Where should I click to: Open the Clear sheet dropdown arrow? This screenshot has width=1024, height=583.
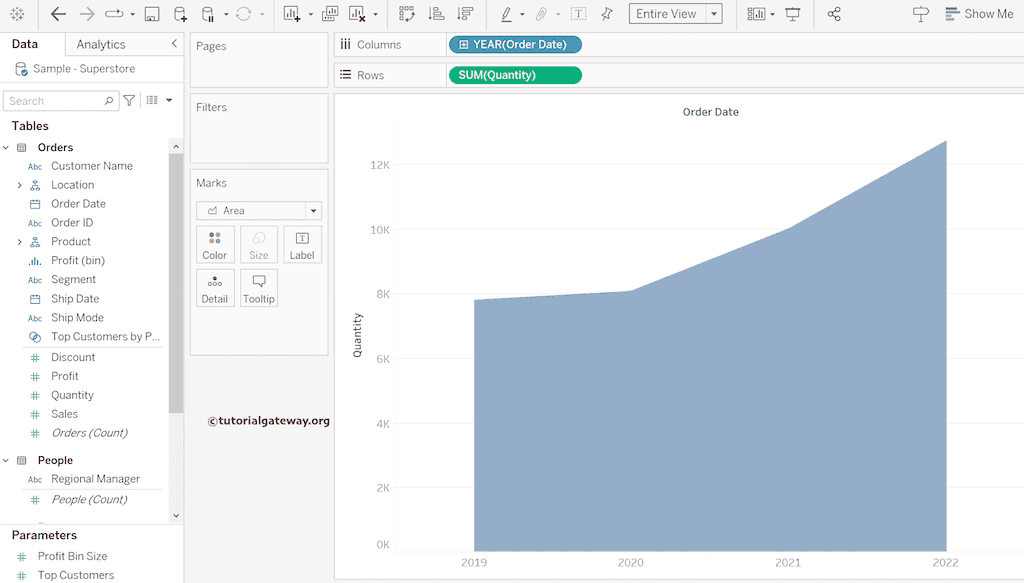click(x=376, y=14)
